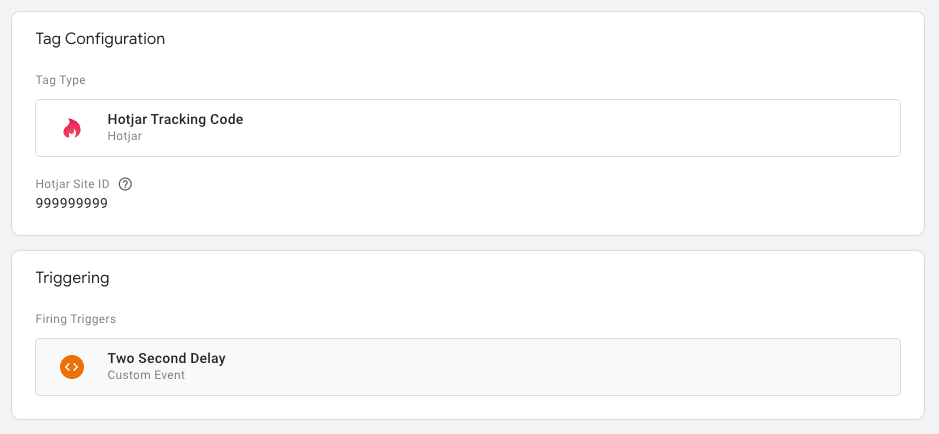Click the Tag Type label
Screen dimensions: 939x434
pyautogui.click(x=60, y=80)
